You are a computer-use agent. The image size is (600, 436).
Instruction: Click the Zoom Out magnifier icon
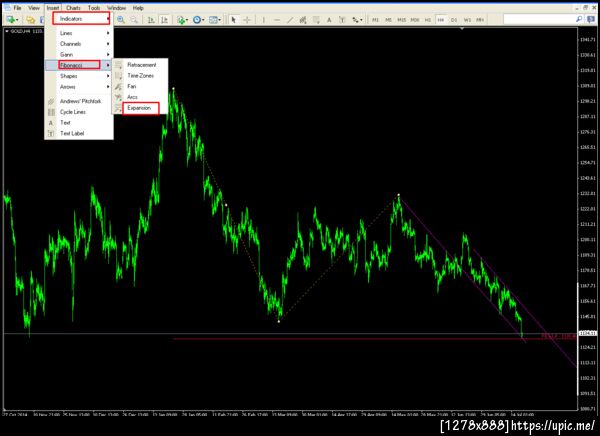click(134, 20)
